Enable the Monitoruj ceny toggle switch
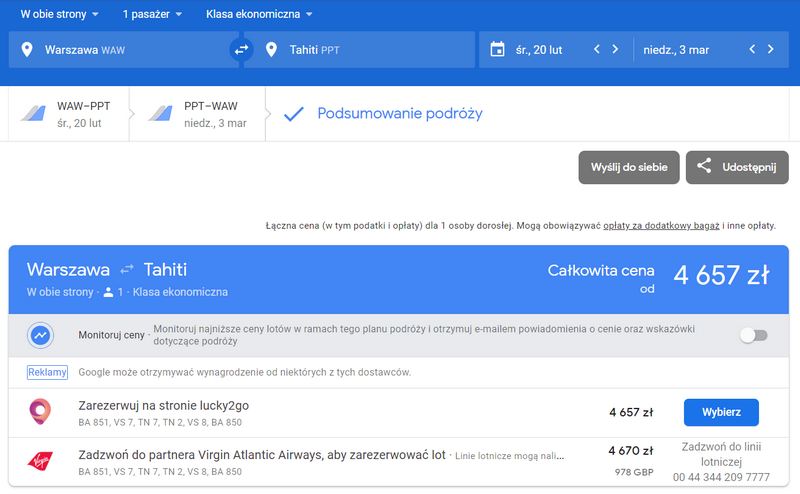The height and width of the screenshot is (494, 800). click(x=754, y=335)
